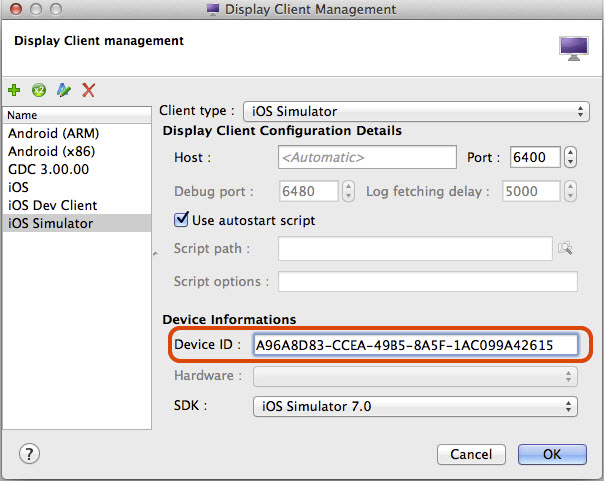Choose GDC 3.00.00 from the list
This screenshot has height=481, width=604.
(48, 169)
